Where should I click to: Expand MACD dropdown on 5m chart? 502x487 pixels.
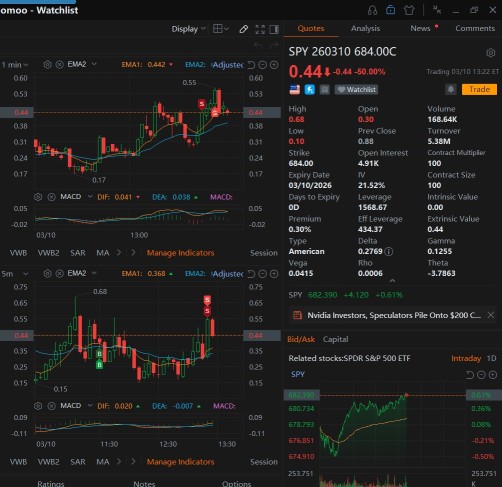point(90,406)
